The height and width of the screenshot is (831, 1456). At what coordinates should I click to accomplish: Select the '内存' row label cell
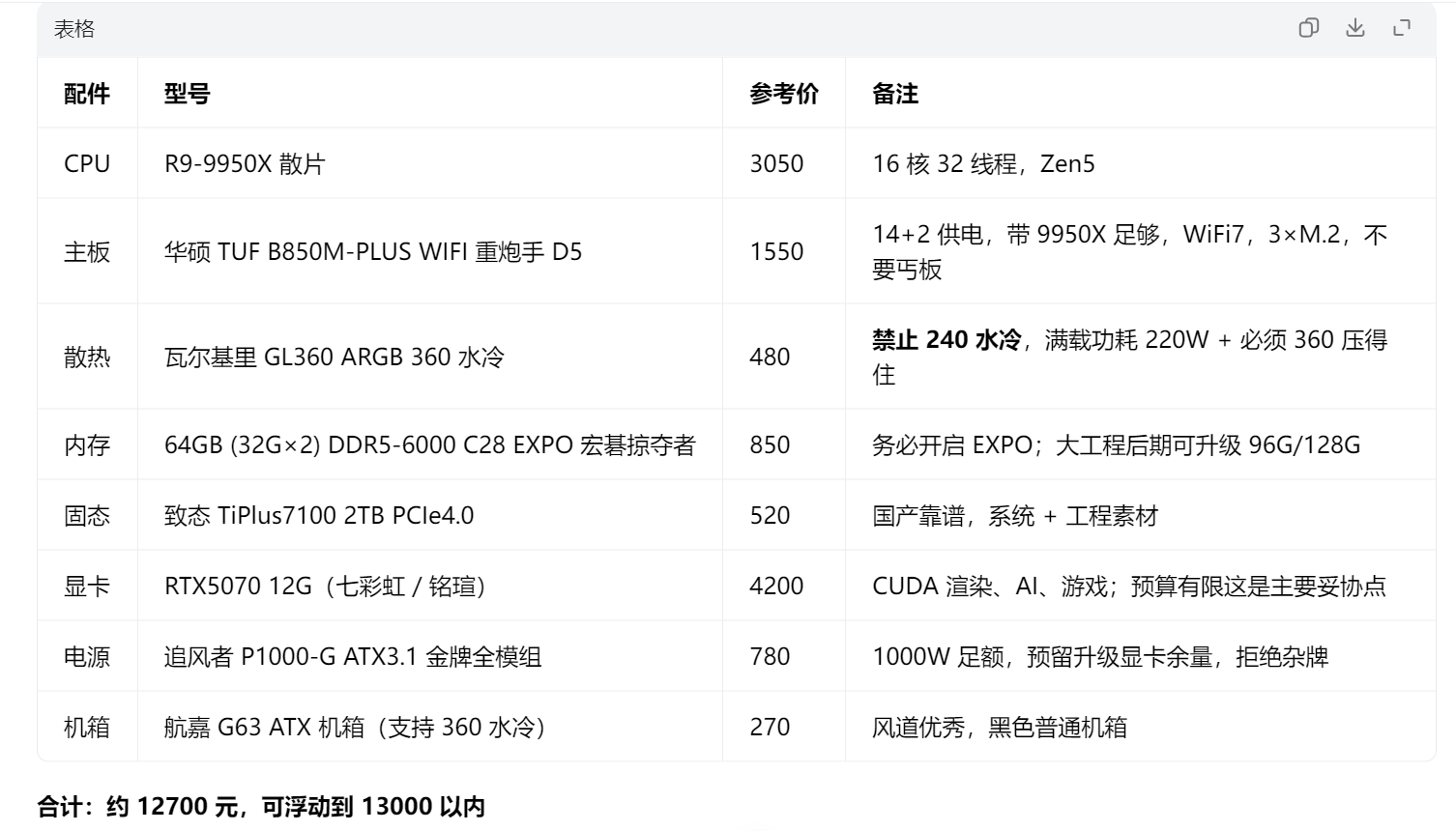(87, 444)
